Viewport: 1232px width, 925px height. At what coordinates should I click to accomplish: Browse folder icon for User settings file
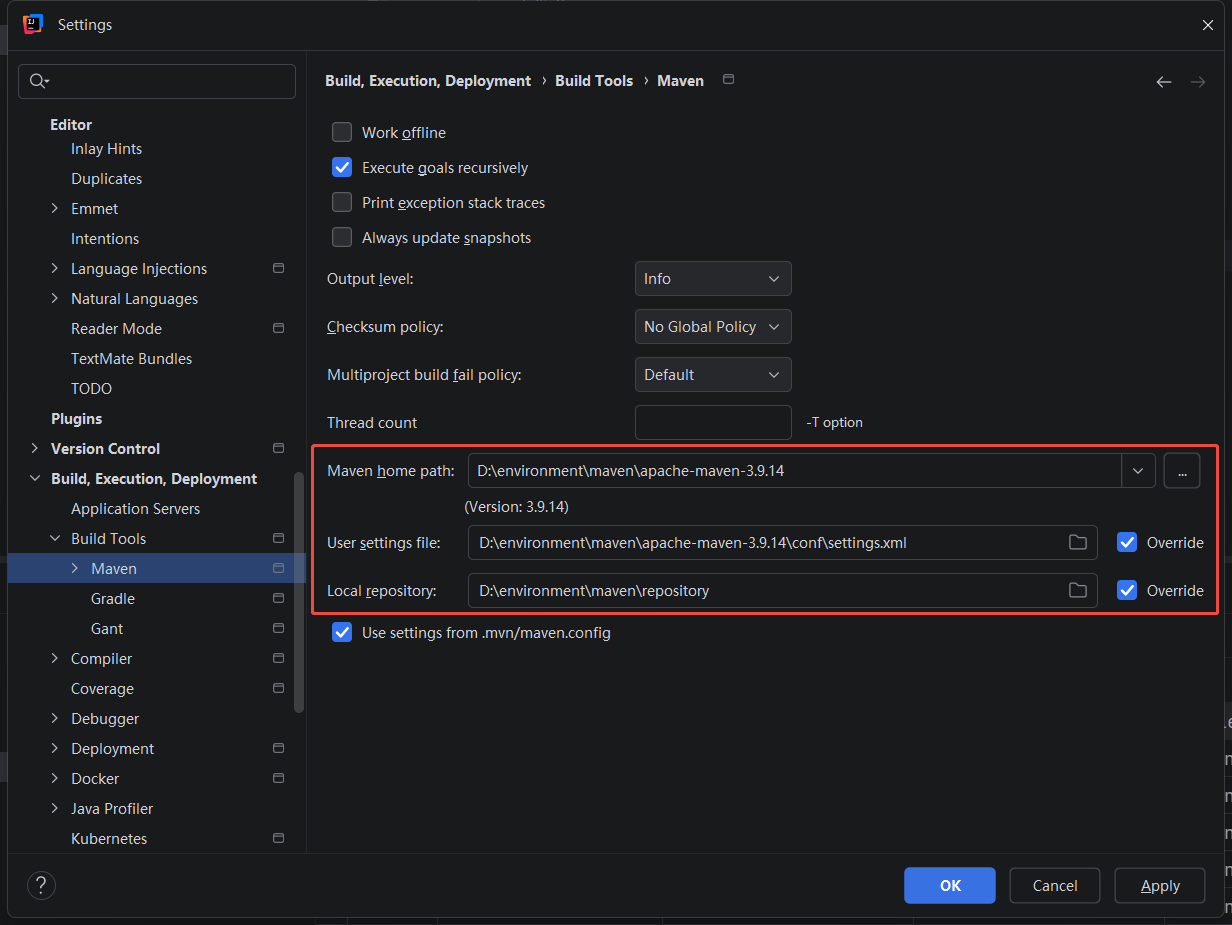coord(1078,542)
